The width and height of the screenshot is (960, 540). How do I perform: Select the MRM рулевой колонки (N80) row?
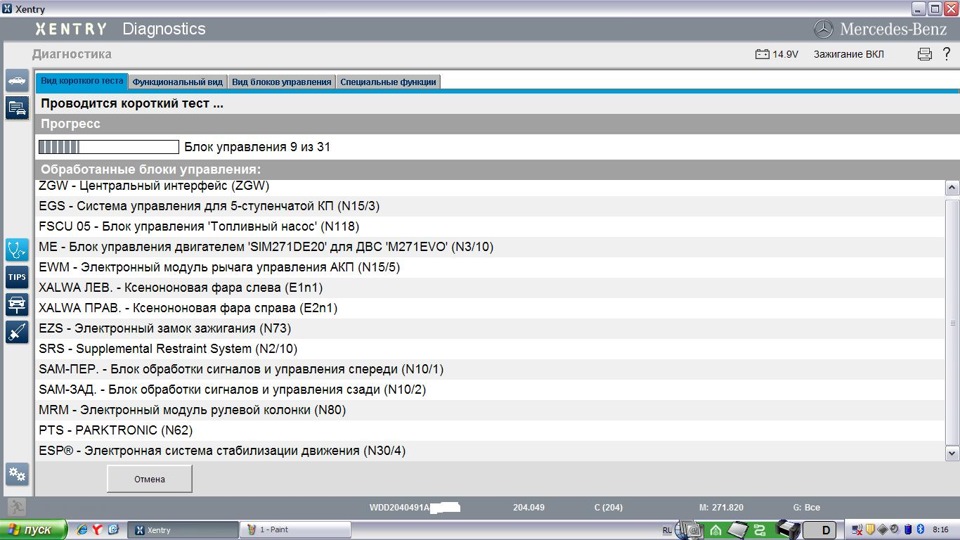pos(490,410)
